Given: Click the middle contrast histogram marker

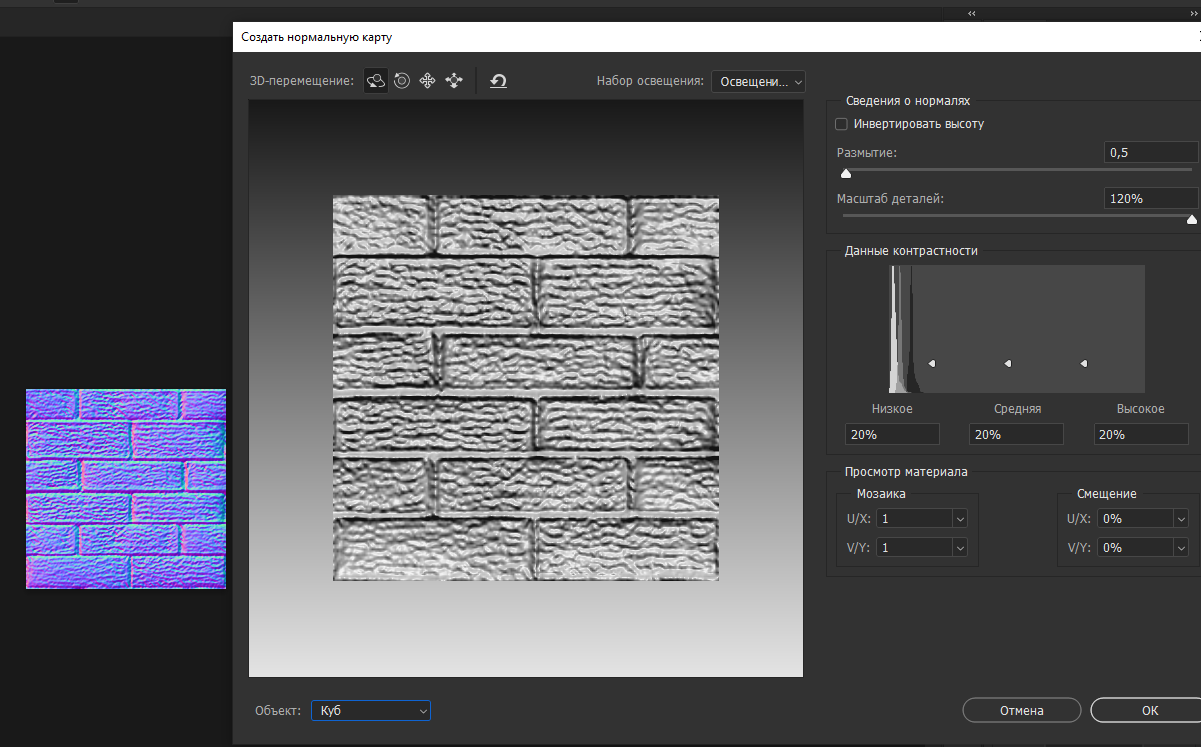Looking at the screenshot, I should tap(1007, 363).
